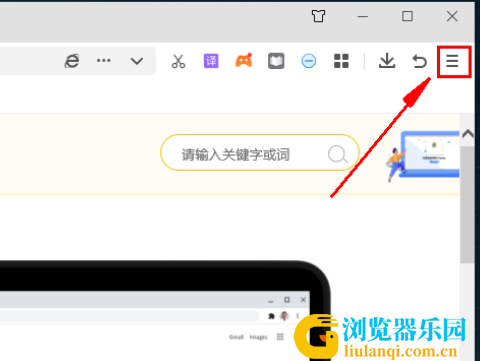Image resolution: width=480 pixels, height=361 pixels.
Task: Click the keyword search input field
Action: [x=260, y=153]
